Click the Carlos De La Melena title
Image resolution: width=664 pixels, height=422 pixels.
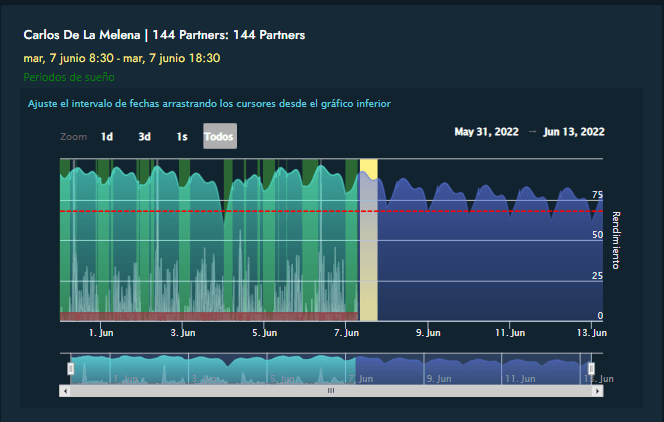[x=164, y=35]
